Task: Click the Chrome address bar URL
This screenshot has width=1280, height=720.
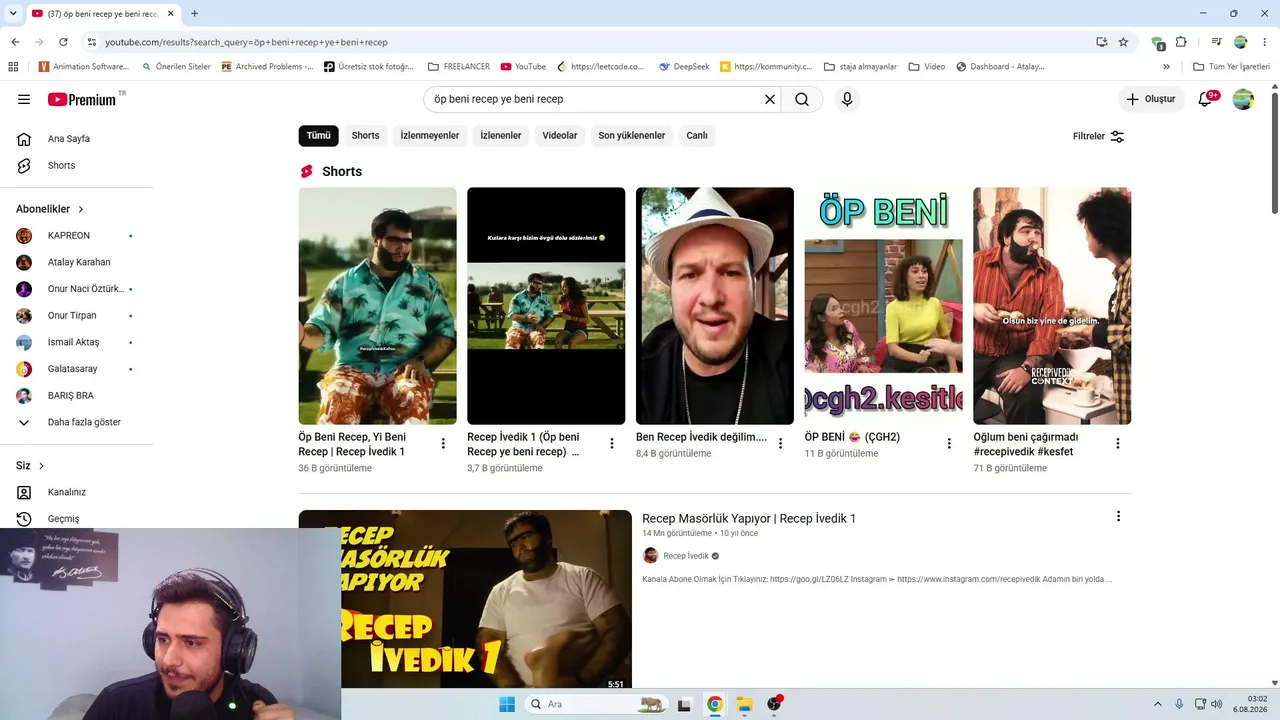Action: [x=246, y=42]
